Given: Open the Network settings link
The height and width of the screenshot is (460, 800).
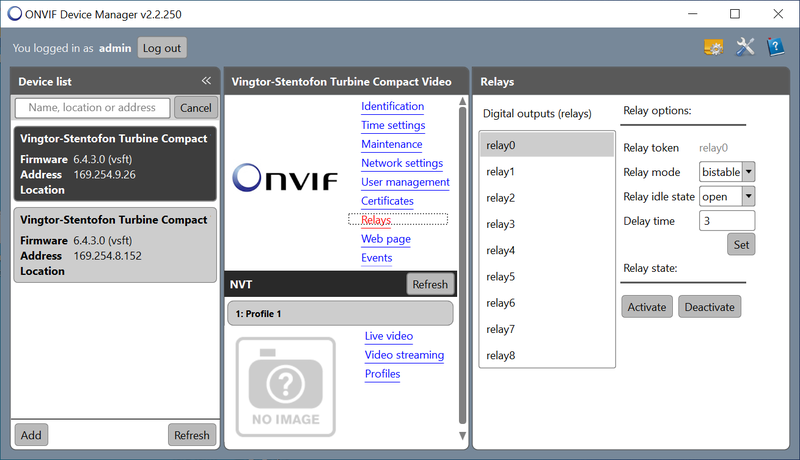Looking at the screenshot, I should (x=402, y=163).
